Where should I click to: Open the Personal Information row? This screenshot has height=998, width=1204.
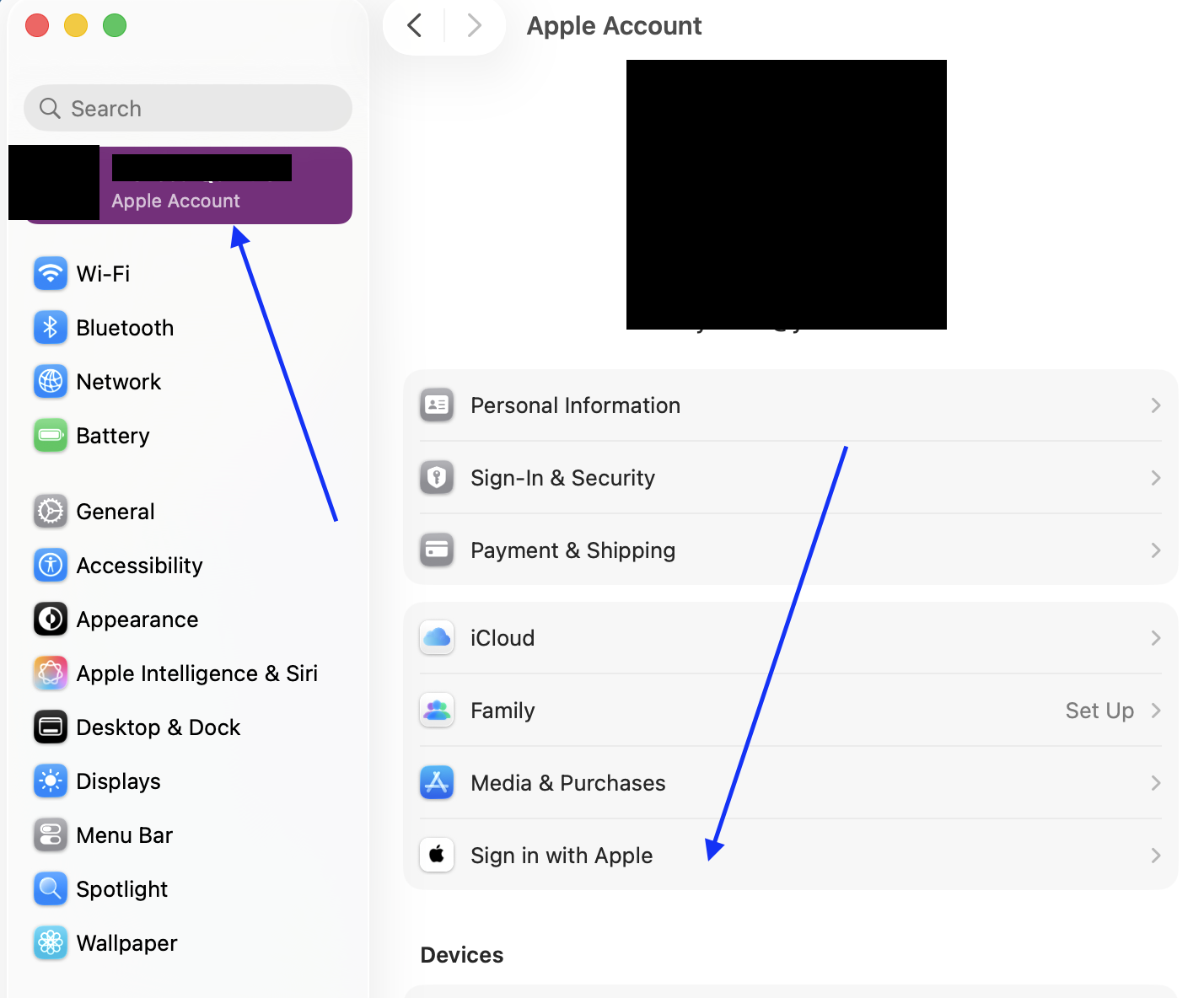pyautogui.click(x=791, y=405)
